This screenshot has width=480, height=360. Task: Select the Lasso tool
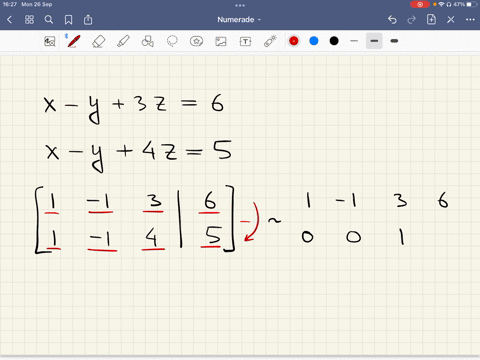172,41
